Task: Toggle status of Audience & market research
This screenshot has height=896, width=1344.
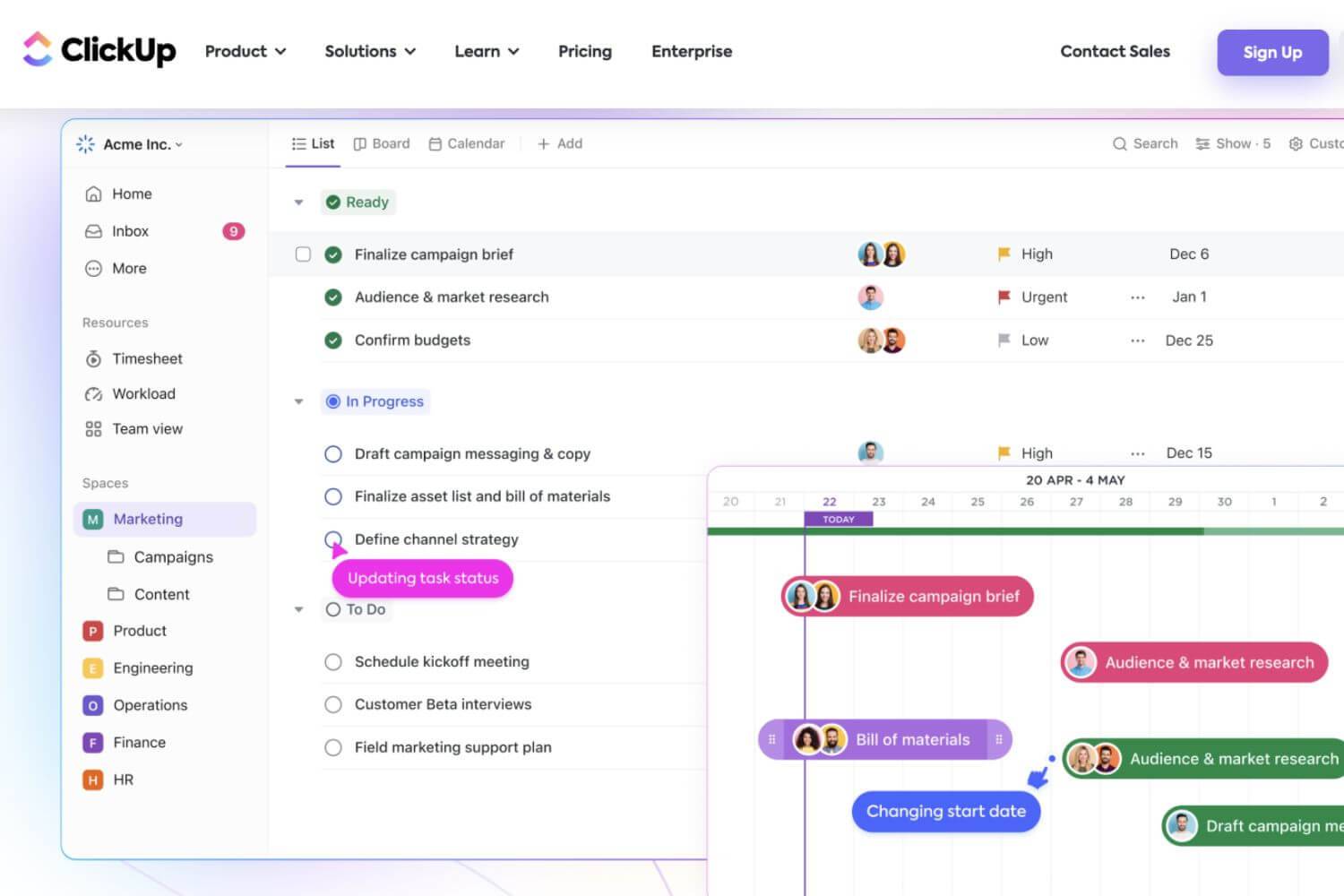Action: (333, 297)
